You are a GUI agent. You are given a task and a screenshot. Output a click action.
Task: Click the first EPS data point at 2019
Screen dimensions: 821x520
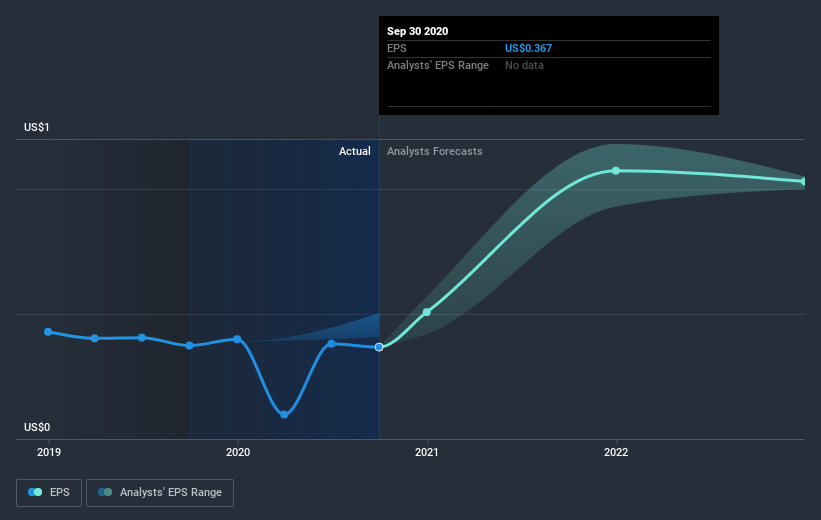[48, 331]
